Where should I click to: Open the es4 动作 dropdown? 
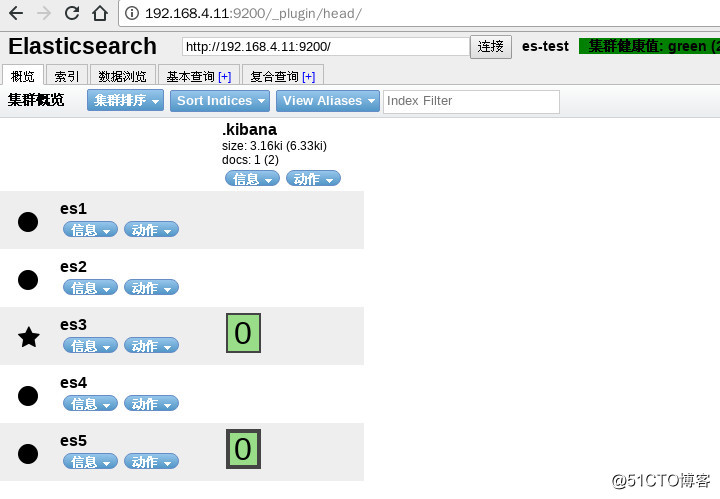[152, 404]
